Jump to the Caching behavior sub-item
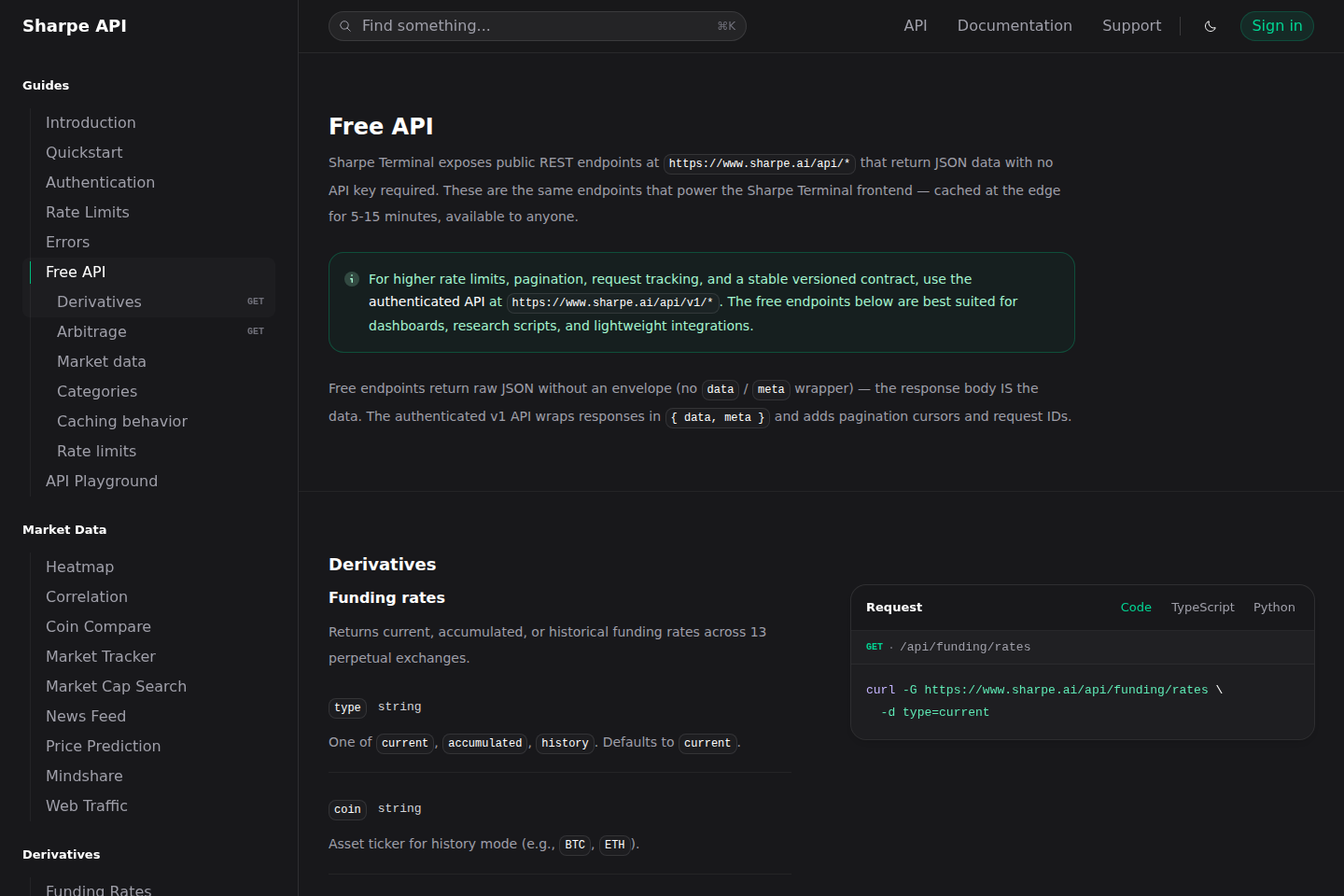The image size is (1344, 896). point(122,421)
